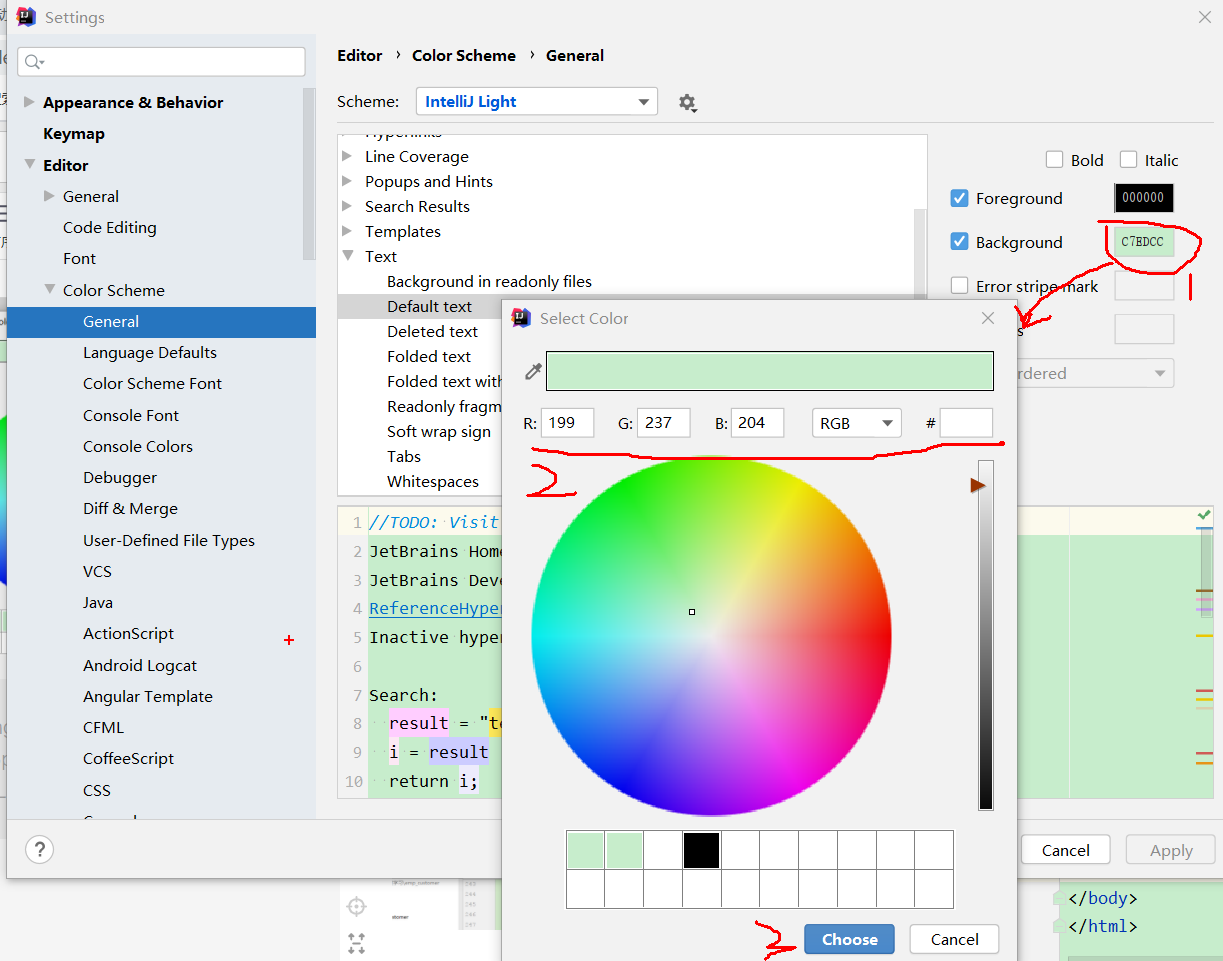Collapse the Text group
The height and width of the screenshot is (961, 1223).
pos(347,256)
